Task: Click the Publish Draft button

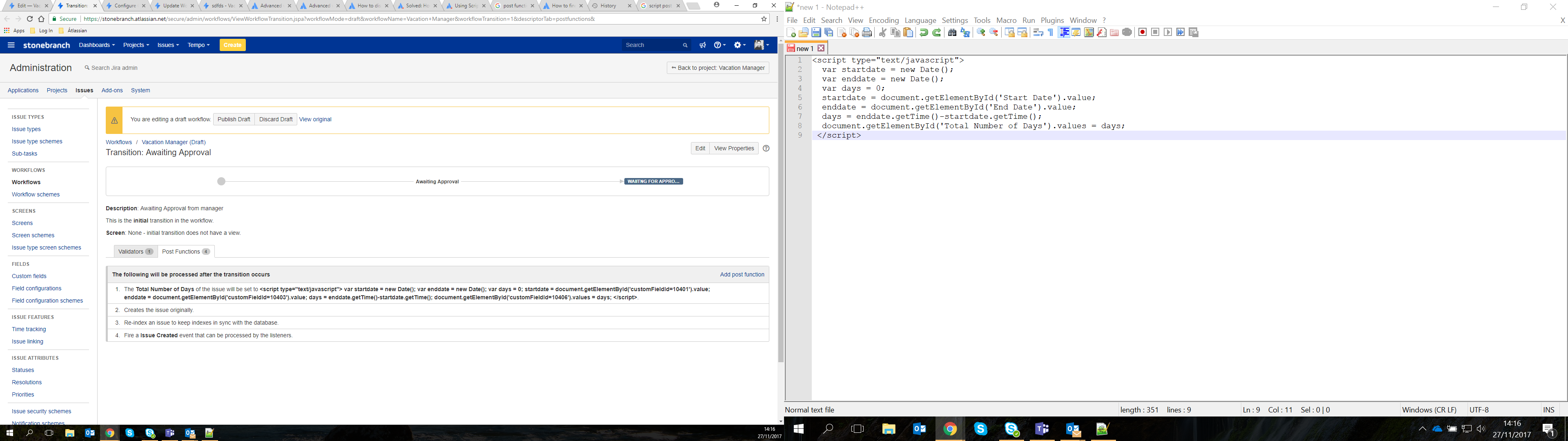Action: [x=234, y=119]
